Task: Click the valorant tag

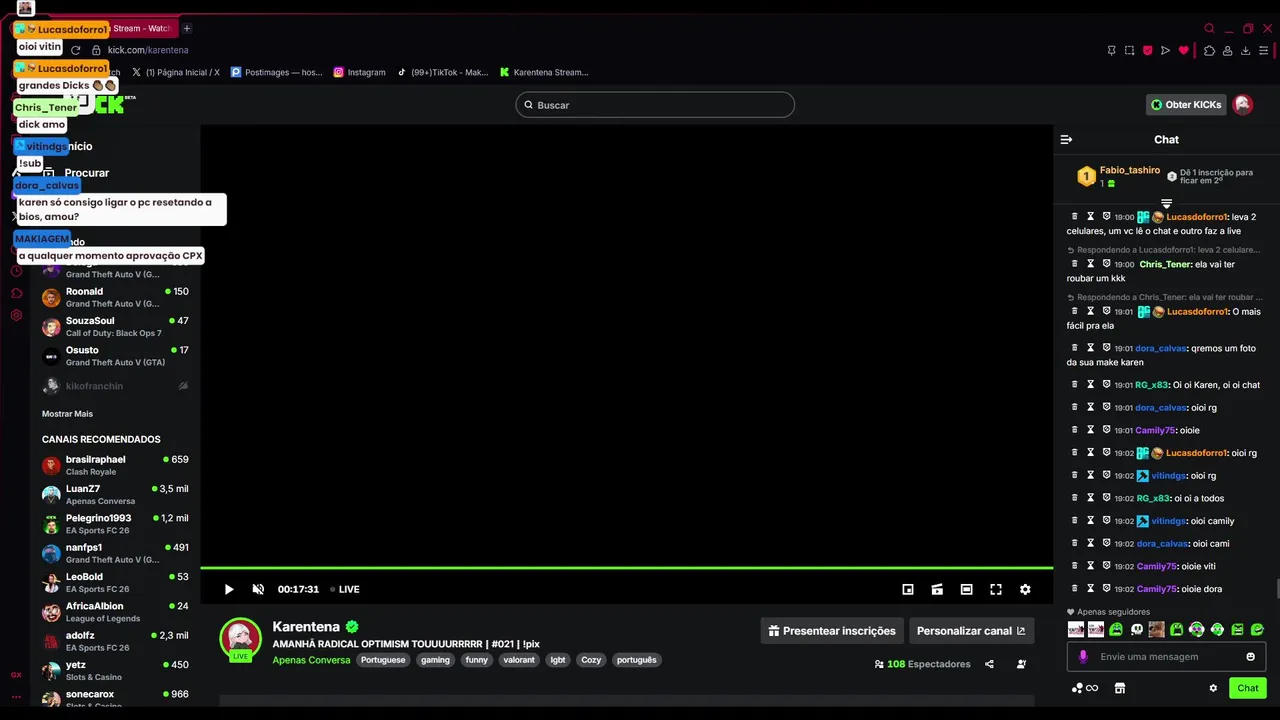Action: coord(519,660)
